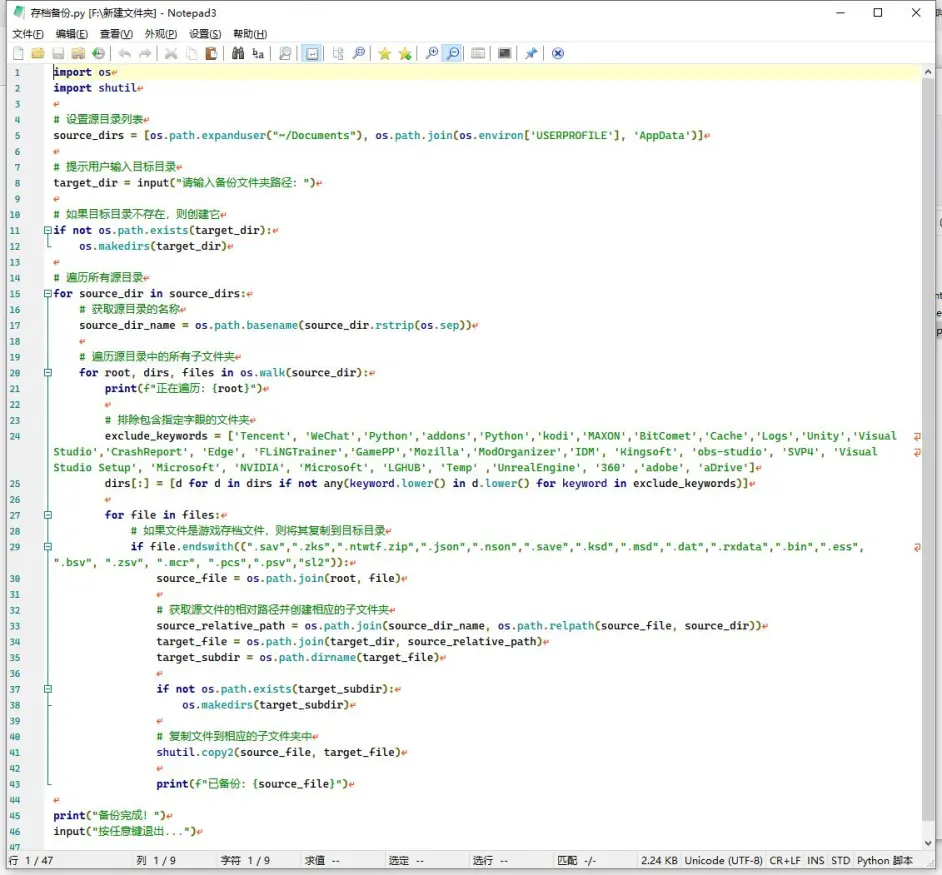Click the paste clipboard icon
Image resolution: width=942 pixels, height=875 pixels.
[x=211, y=53]
